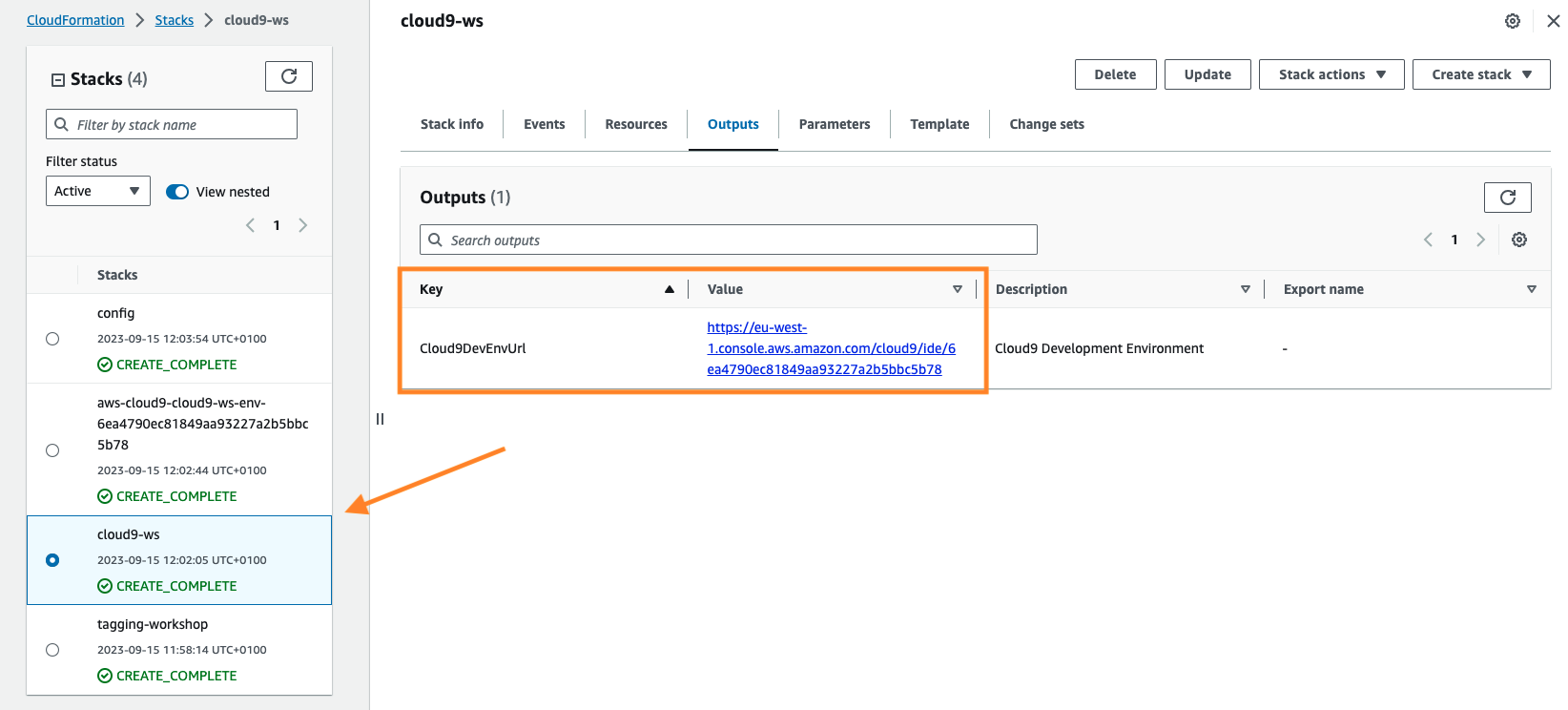Image resolution: width=1568 pixels, height=710 pixels.
Task: Click the Filter by stack name field
Action: [x=172, y=124]
